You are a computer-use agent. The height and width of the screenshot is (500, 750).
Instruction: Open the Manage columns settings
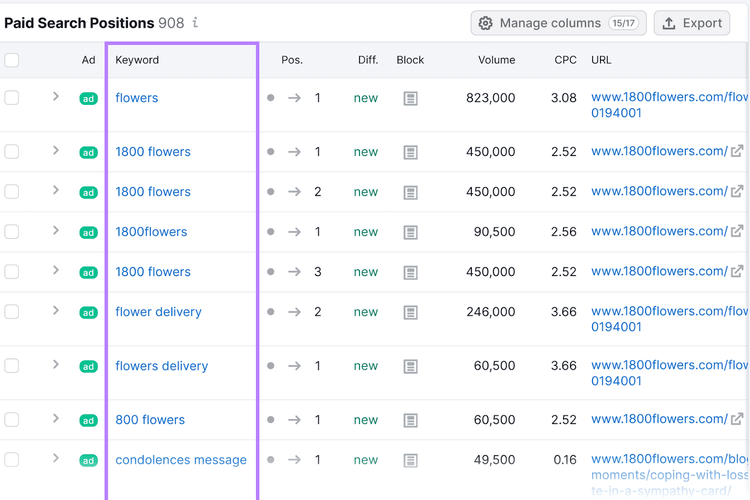point(558,23)
